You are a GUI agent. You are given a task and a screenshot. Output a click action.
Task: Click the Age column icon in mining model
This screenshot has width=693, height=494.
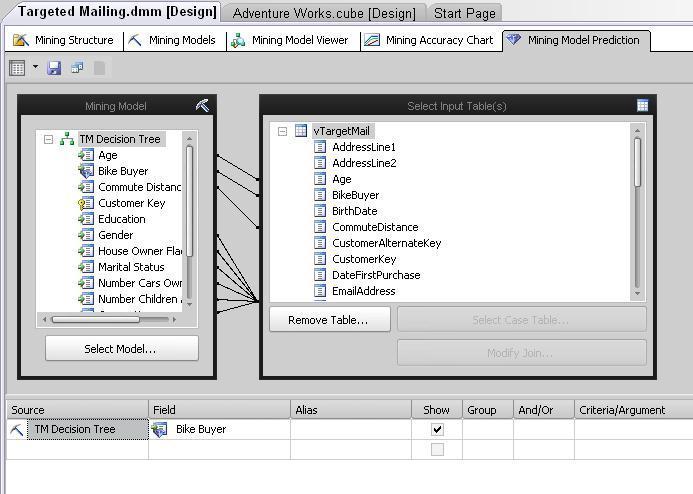tap(86, 155)
